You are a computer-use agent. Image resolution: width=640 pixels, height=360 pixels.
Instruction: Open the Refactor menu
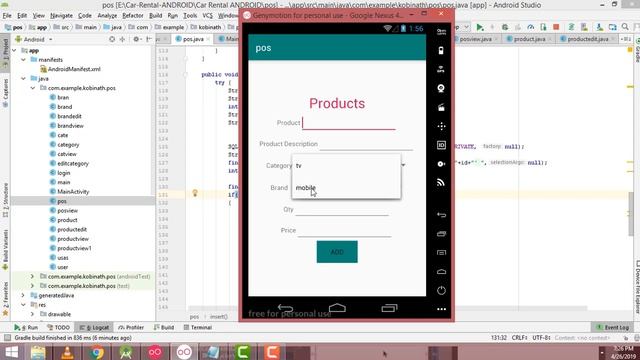[133, 16]
